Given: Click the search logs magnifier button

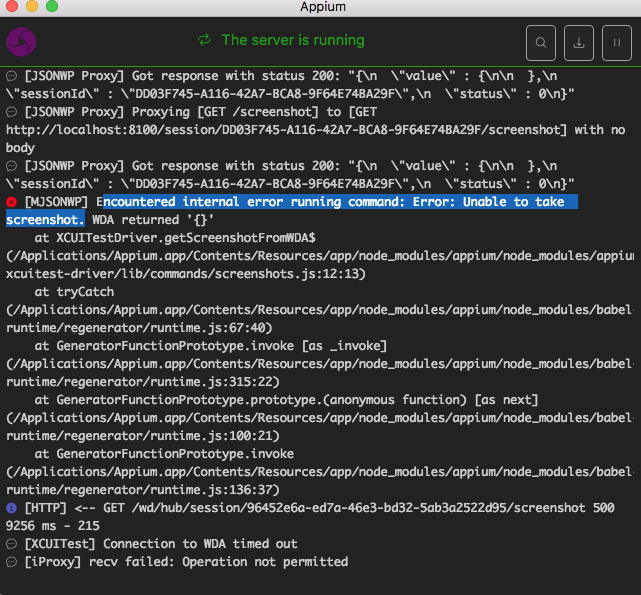Looking at the screenshot, I should pos(540,43).
